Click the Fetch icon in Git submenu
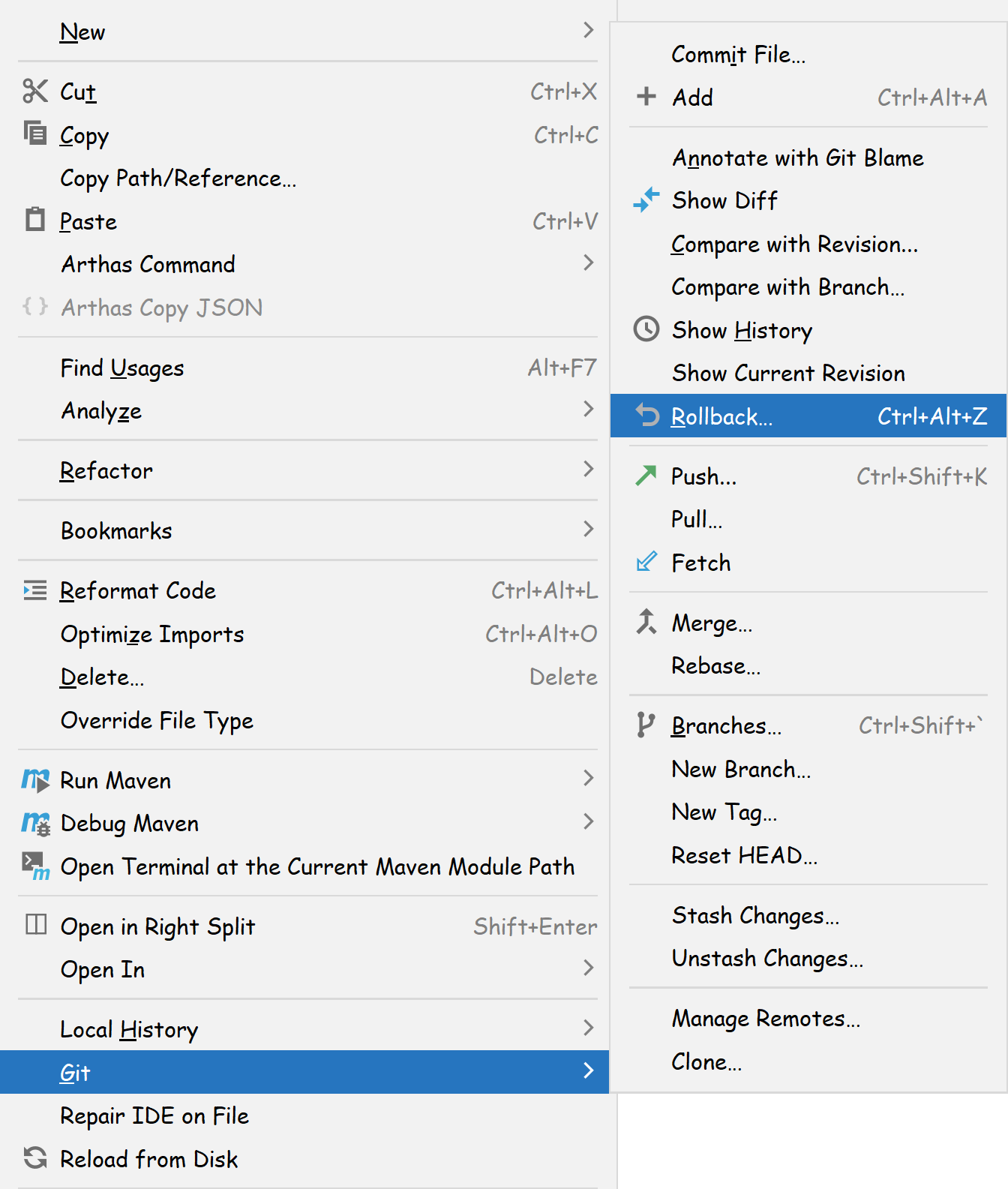1008x1189 pixels. 646,562
